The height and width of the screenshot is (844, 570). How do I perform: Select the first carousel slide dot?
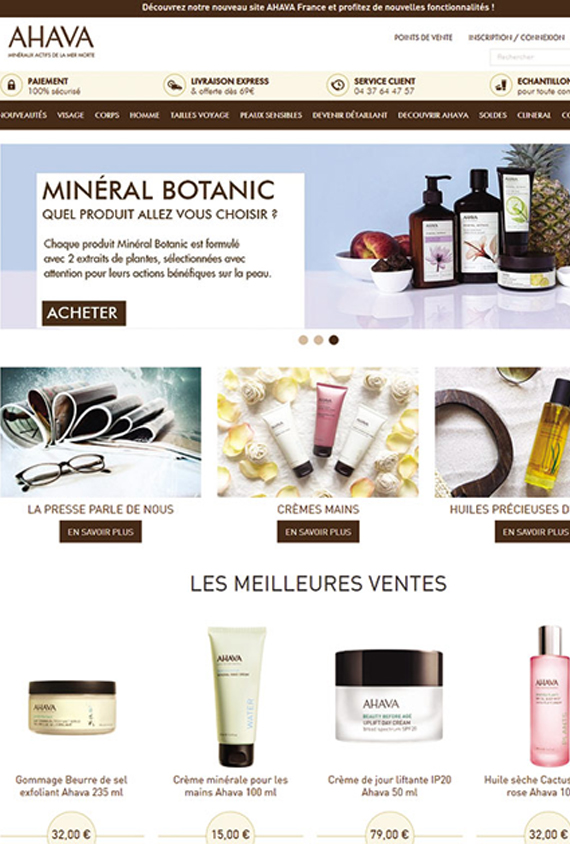[x=303, y=340]
